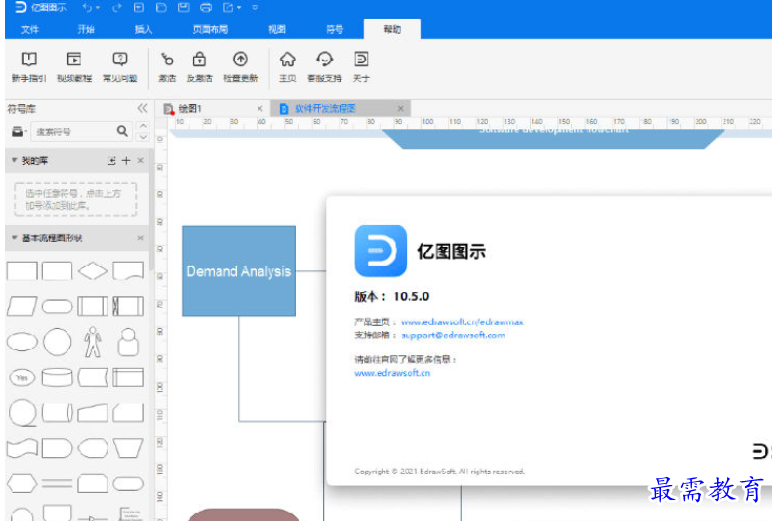Click the 关于 about icon
Viewport: 772px width, 521px height.
tap(361, 66)
